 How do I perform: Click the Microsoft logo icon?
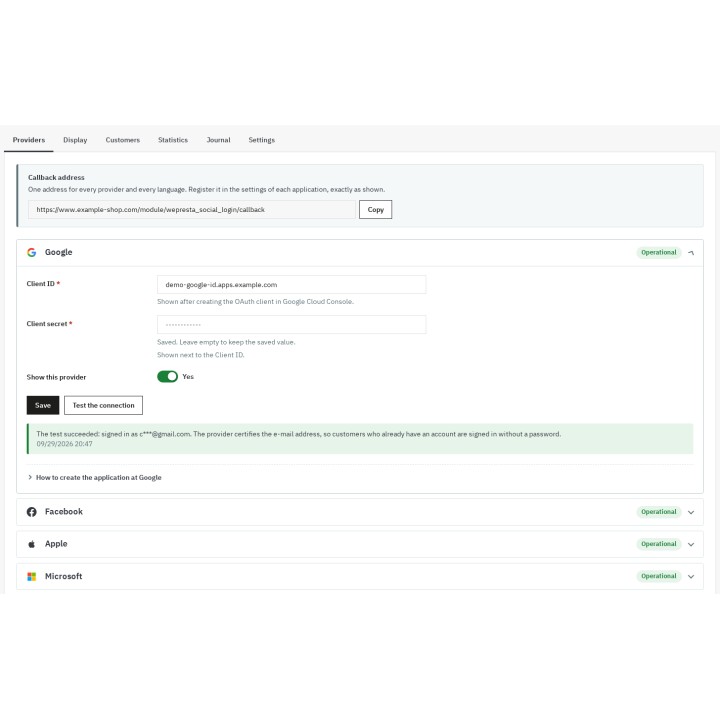coord(31,576)
